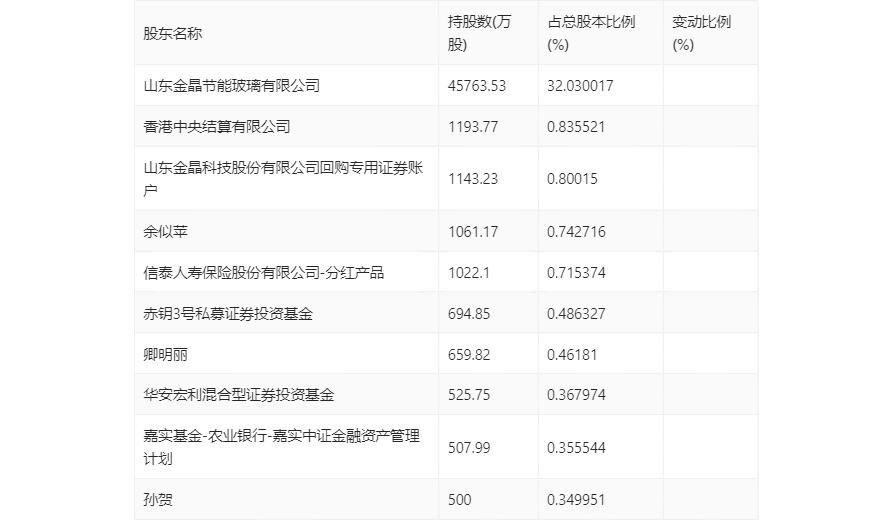Click the percentage 0.367974

tap(576, 395)
